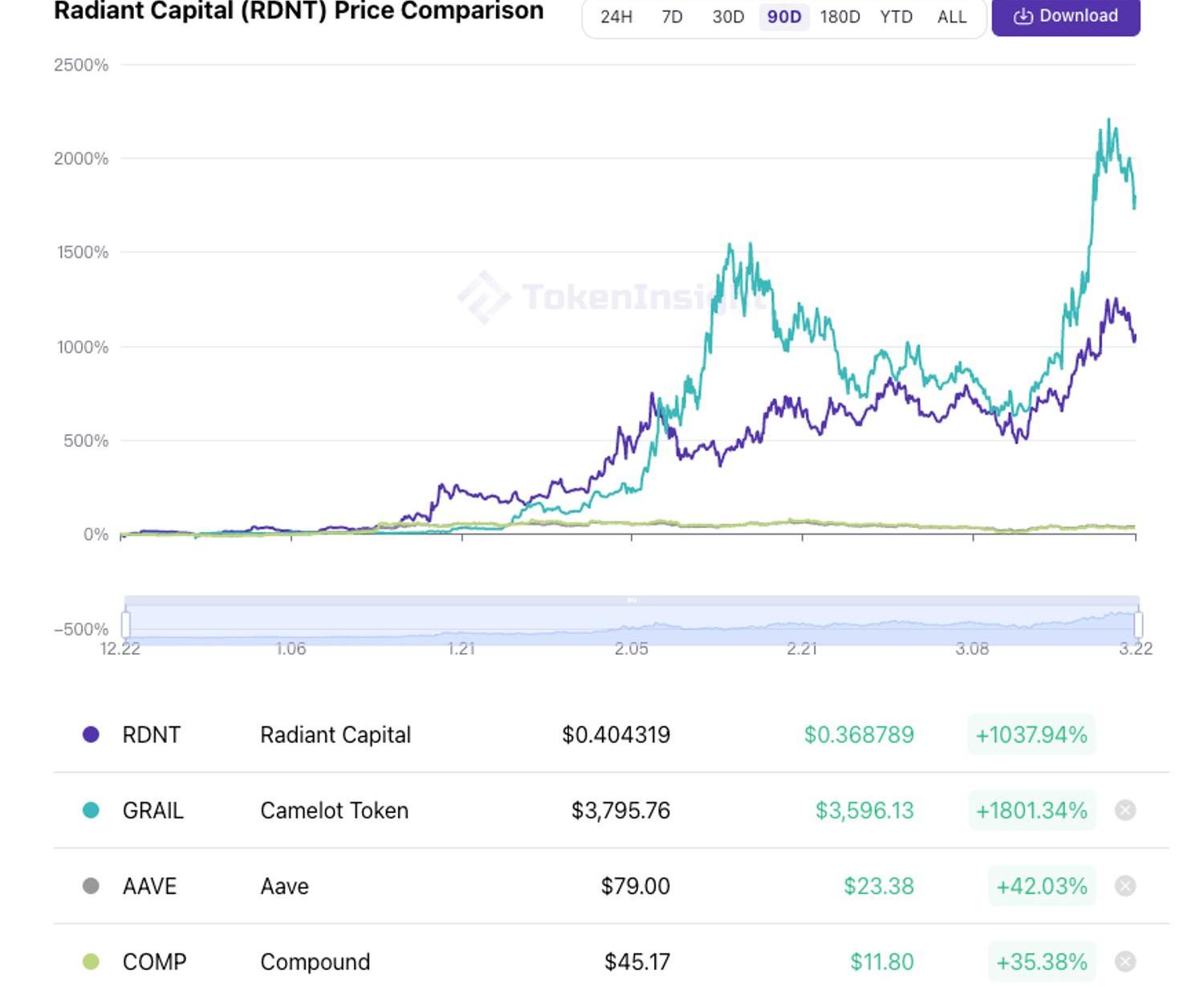The image size is (1204, 987).
Task: Select the 90D time range
Action: click(783, 17)
